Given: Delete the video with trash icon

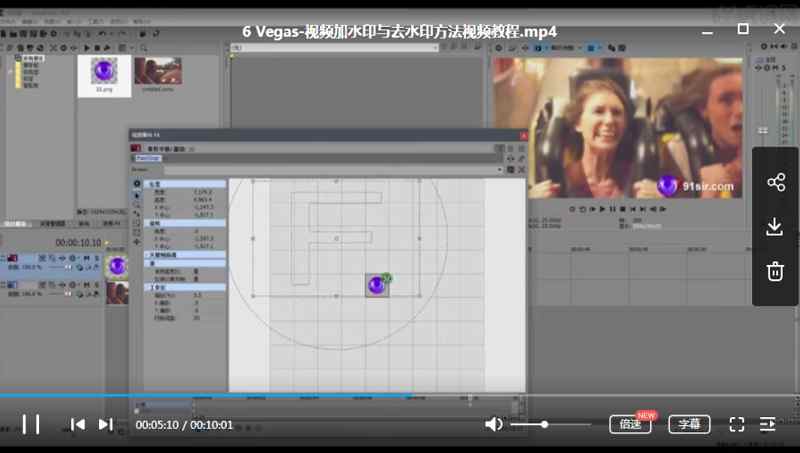Looking at the screenshot, I should (775, 271).
